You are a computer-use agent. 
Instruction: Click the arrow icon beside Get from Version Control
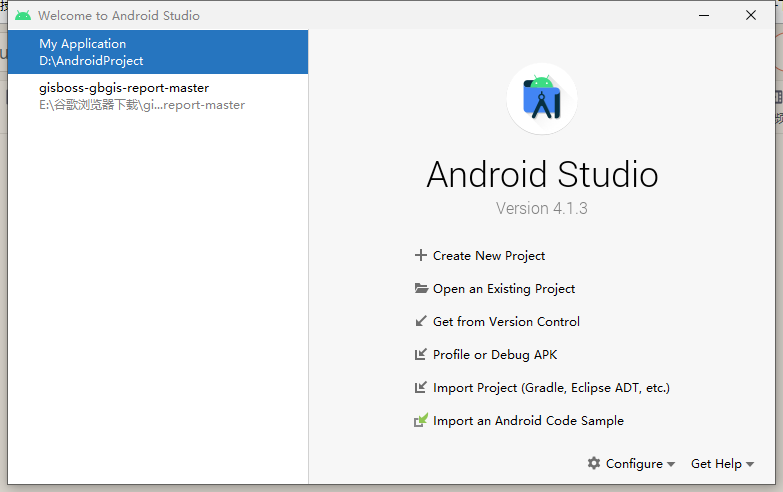click(x=421, y=321)
